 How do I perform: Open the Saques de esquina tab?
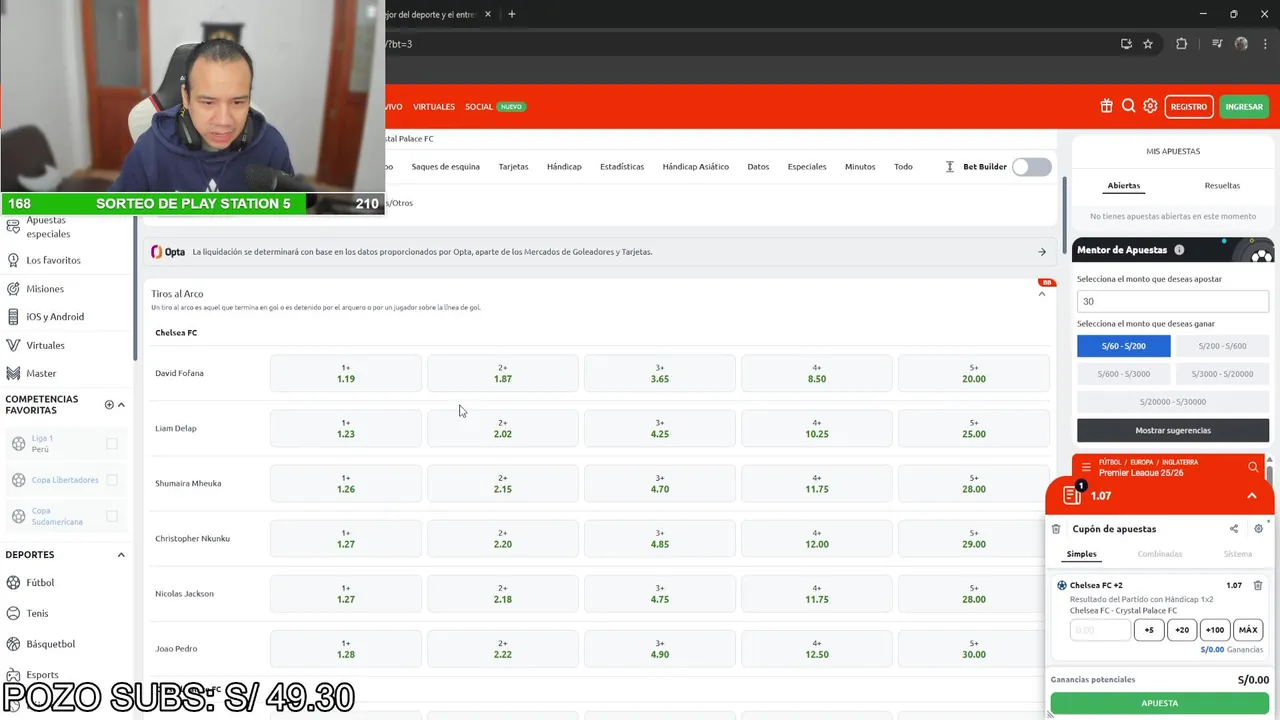tap(445, 167)
